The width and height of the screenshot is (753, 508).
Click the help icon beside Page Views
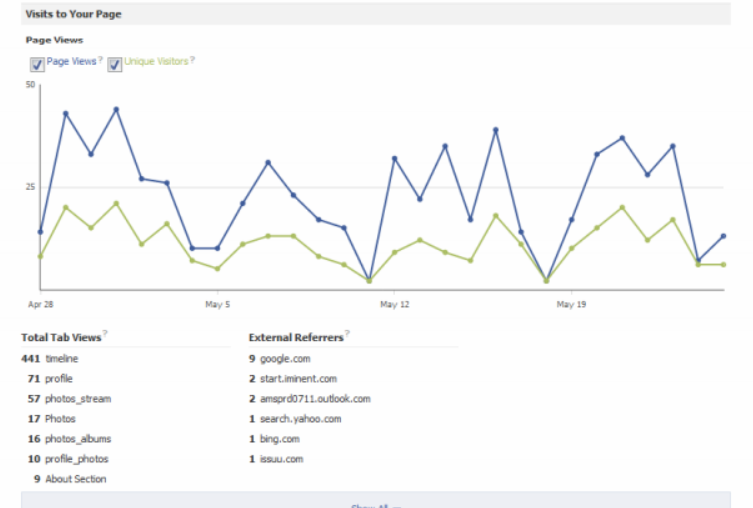(101, 60)
